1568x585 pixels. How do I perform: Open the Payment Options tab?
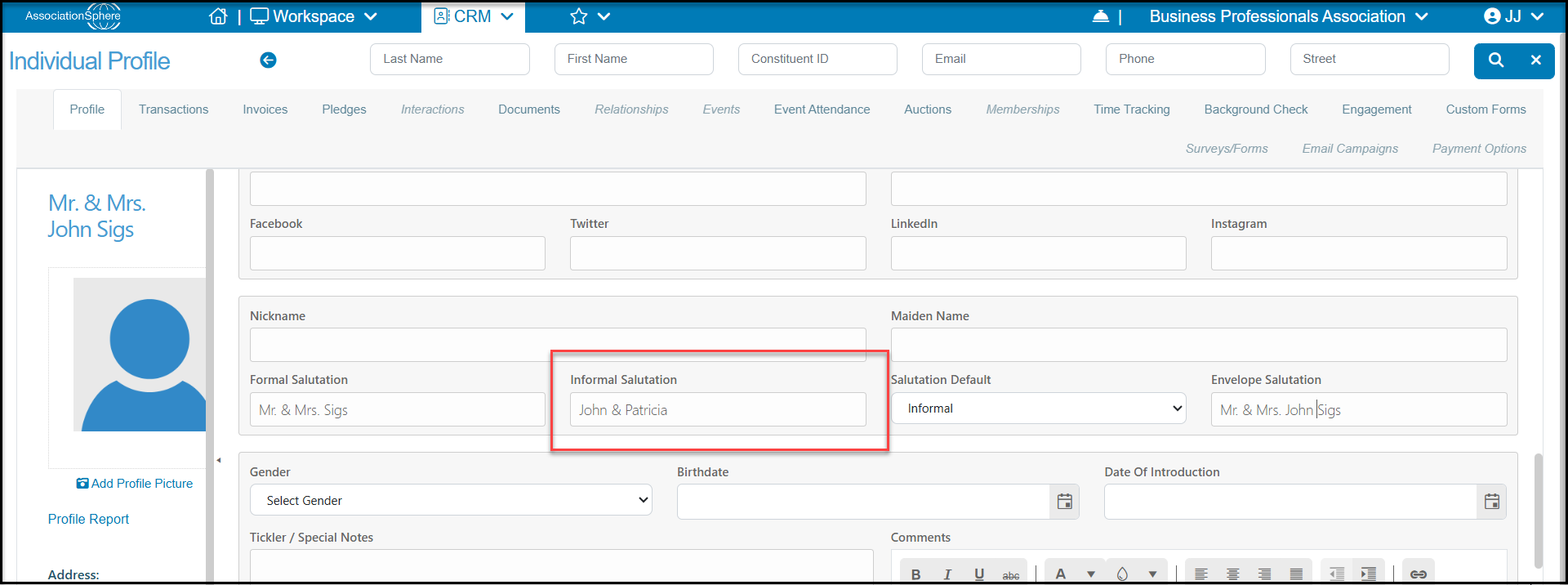pyautogui.click(x=1479, y=149)
